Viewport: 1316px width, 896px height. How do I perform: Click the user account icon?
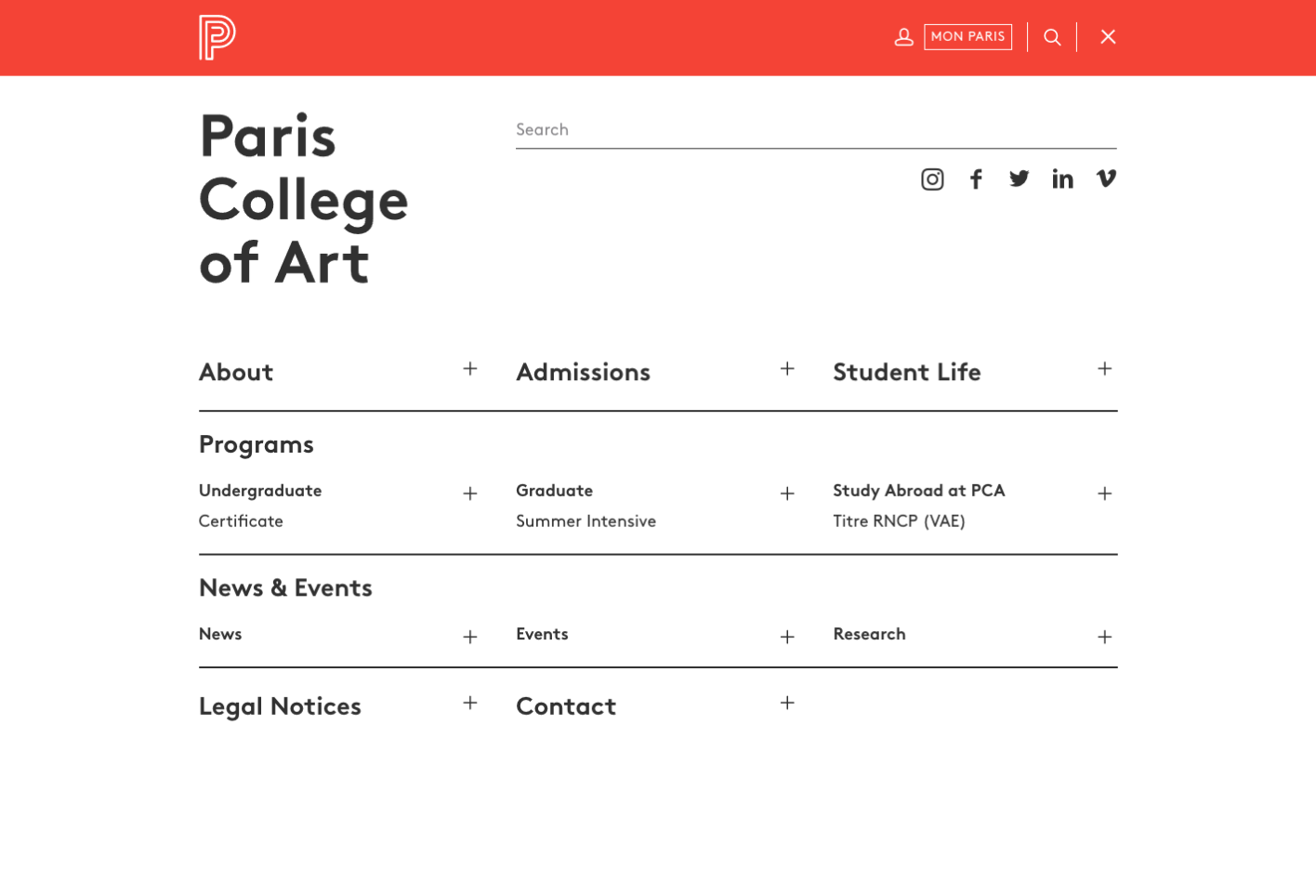click(903, 37)
